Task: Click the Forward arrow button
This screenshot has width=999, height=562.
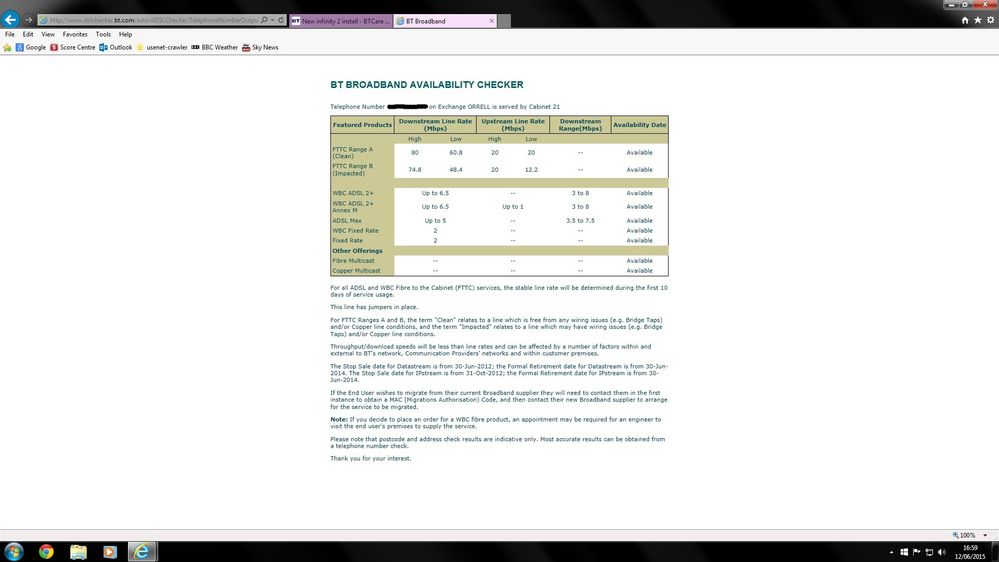Action: (28, 20)
